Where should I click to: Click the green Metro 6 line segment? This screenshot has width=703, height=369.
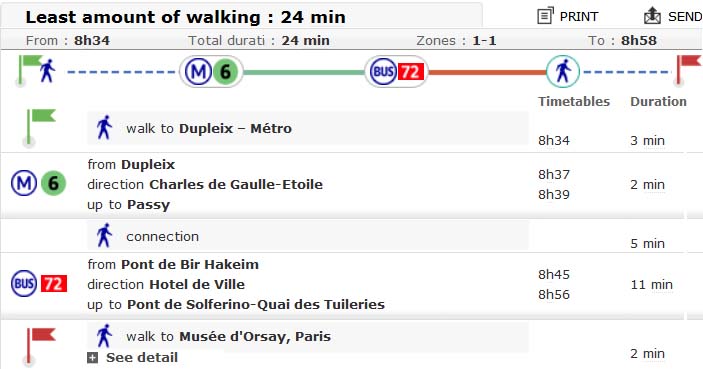[304, 72]
